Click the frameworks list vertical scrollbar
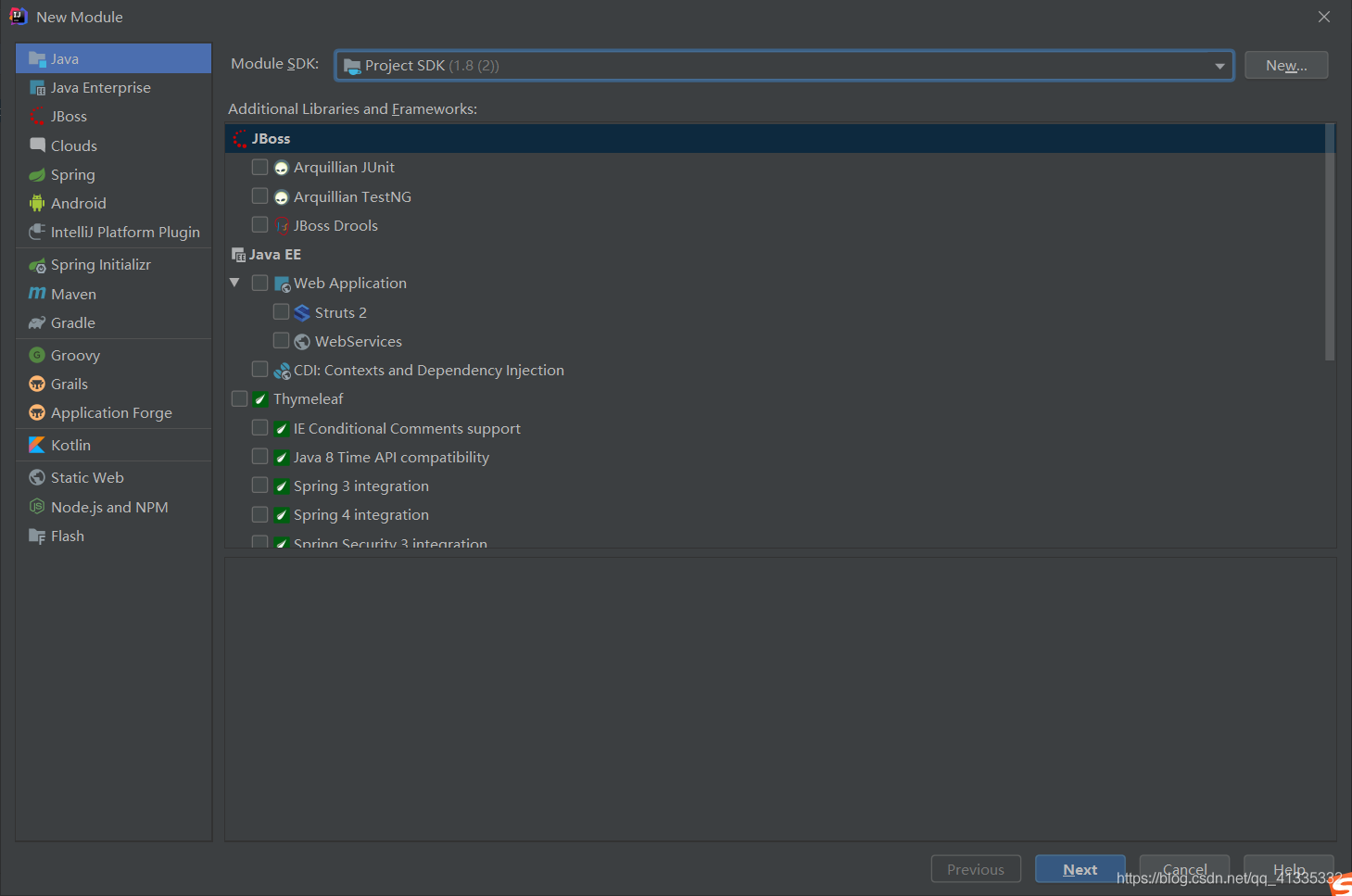1352x896 pixels. pos(1330,243)
